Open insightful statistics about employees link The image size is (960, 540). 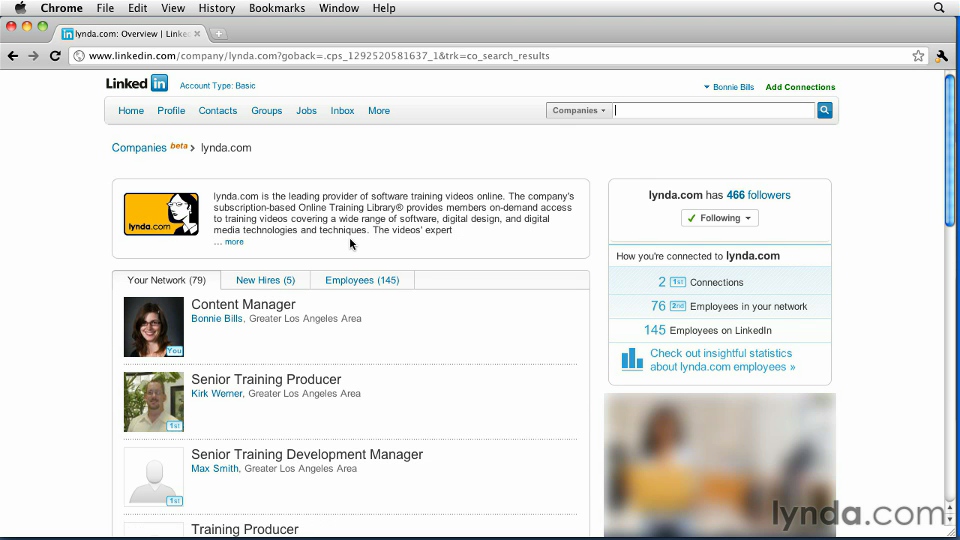click(x=722, y=360)
